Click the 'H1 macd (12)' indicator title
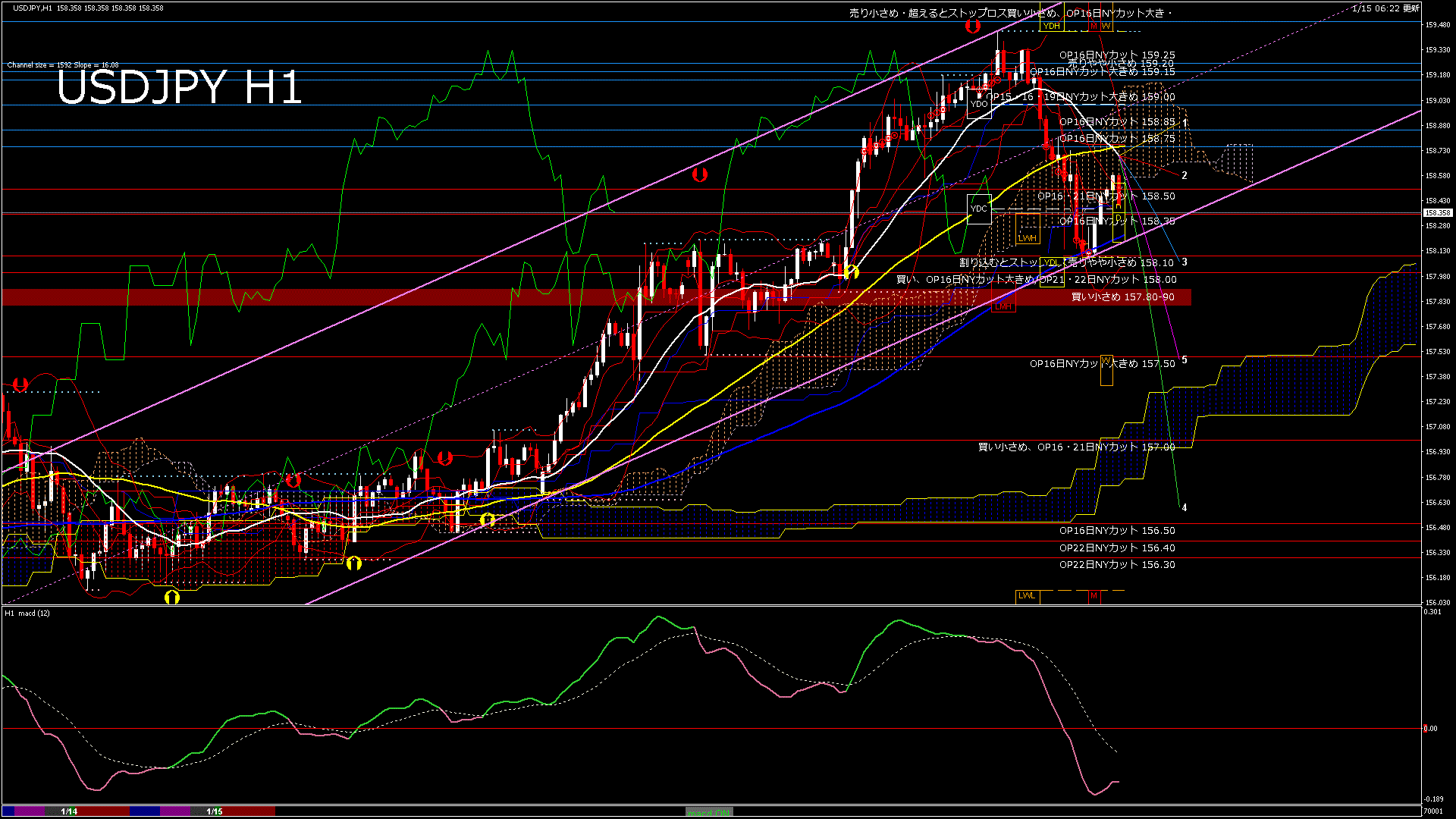 pos(27,613)
